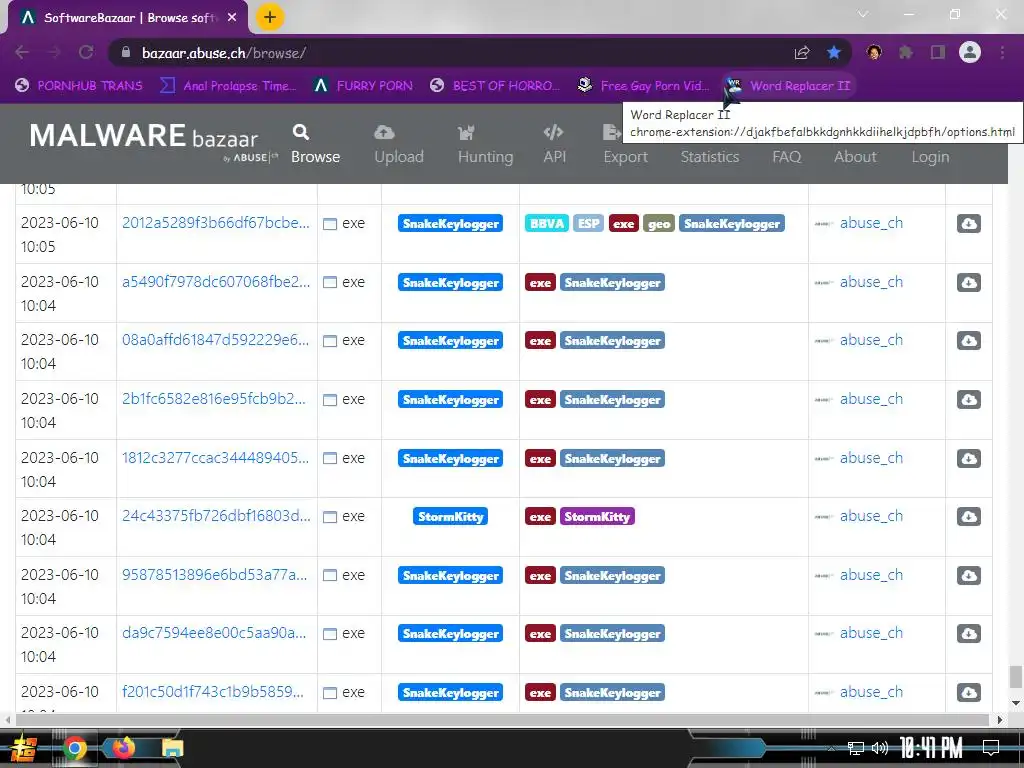Reload the page
The image size is (1024, 768).
coord(86,52)
